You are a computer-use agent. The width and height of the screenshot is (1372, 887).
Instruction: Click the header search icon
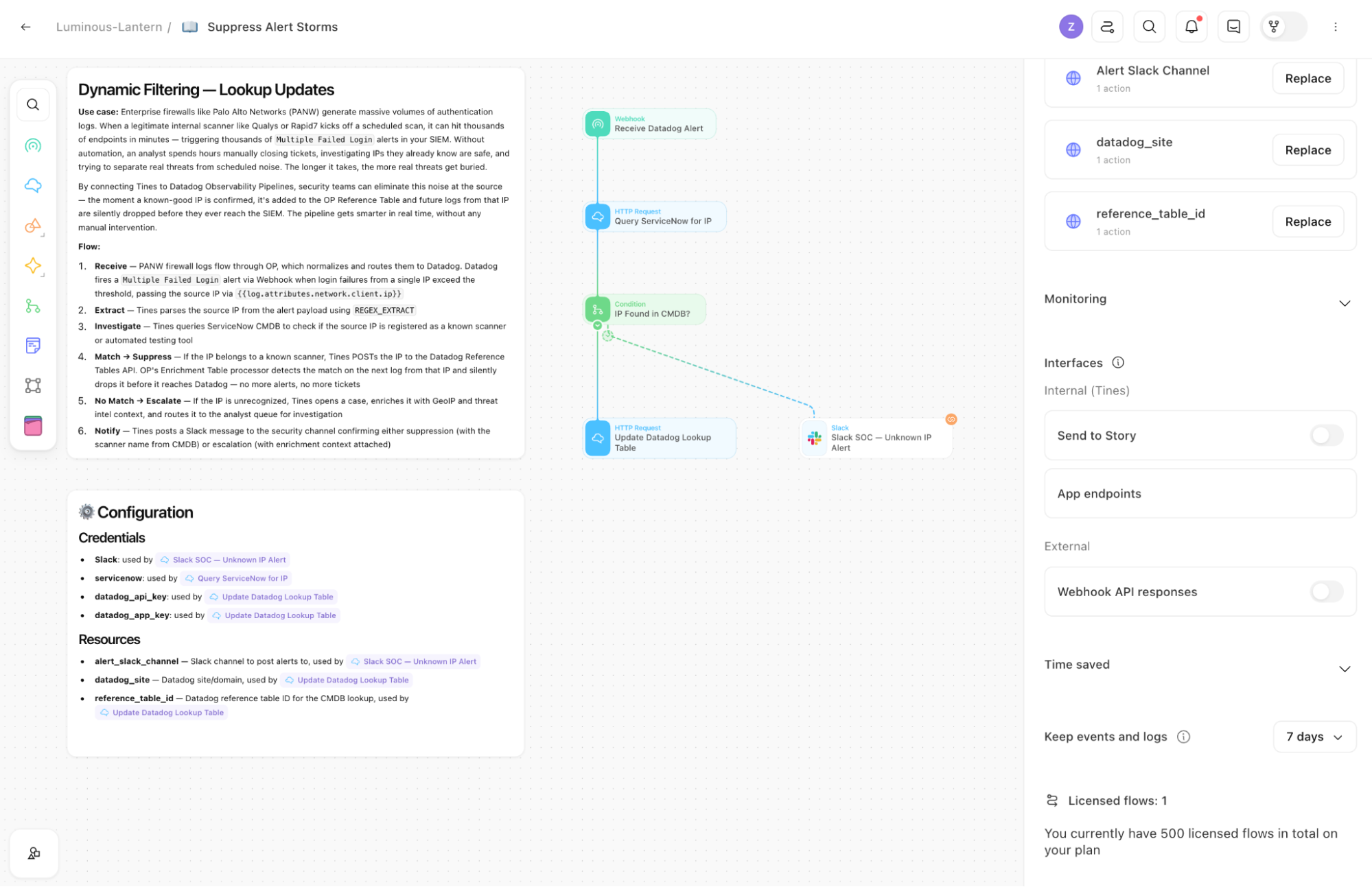tap(1148, 27)
